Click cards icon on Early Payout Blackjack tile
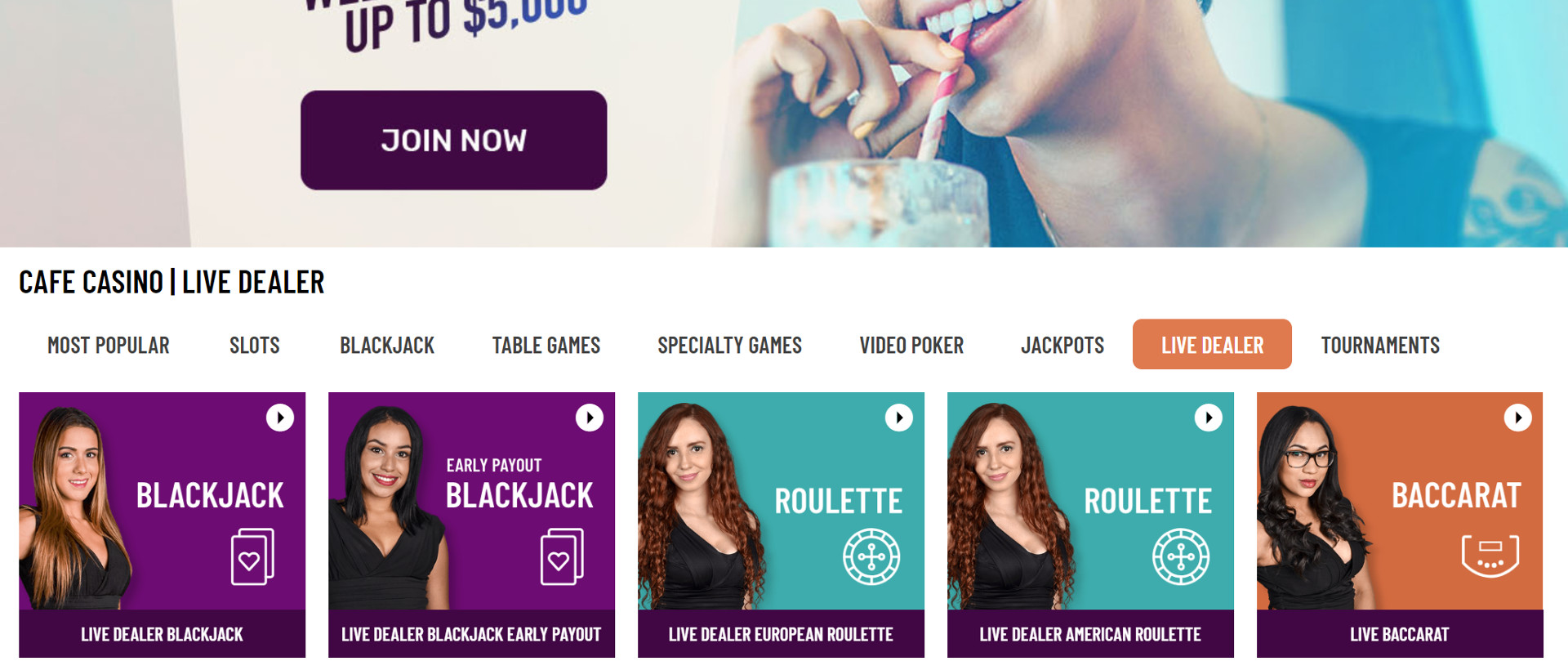1568x670 pixels. click(x=562, y=556)
